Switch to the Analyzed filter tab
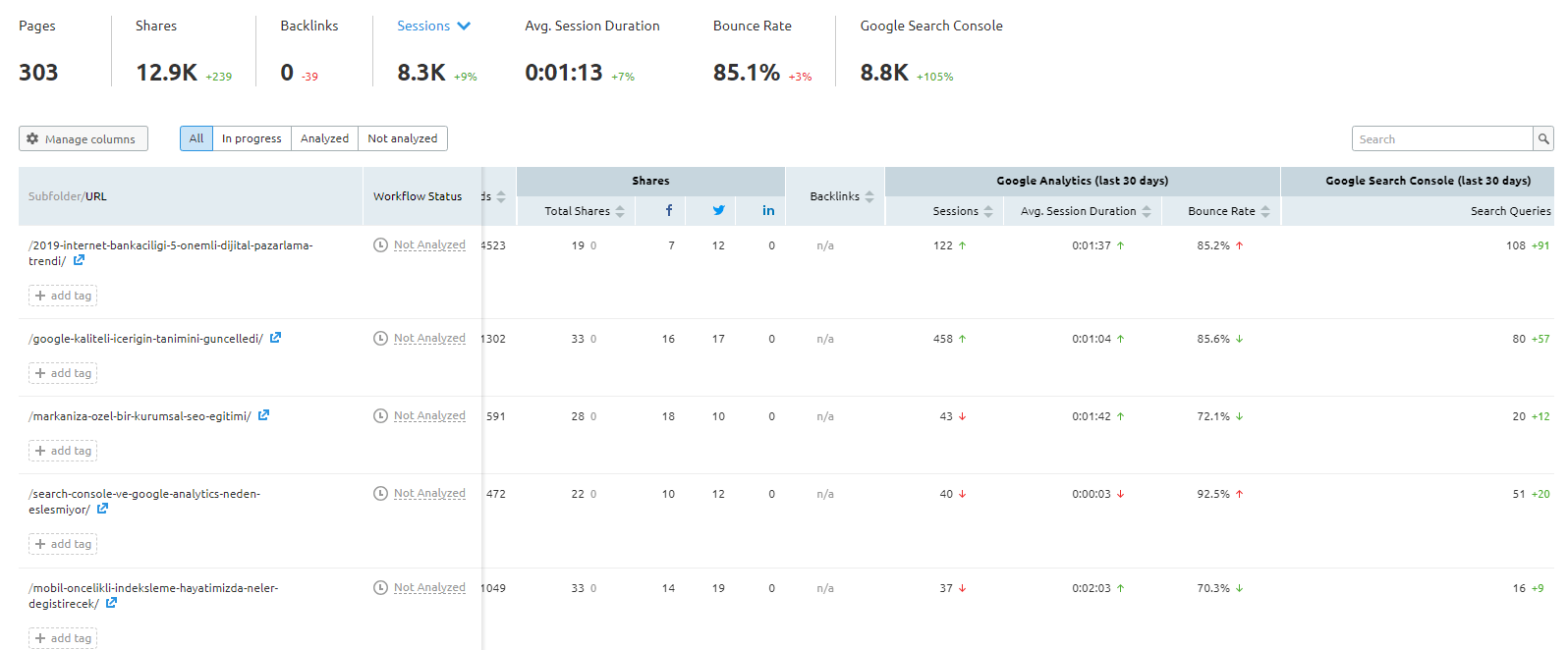This screenshot has height=650, width=1568. click(x=324, y=138)
